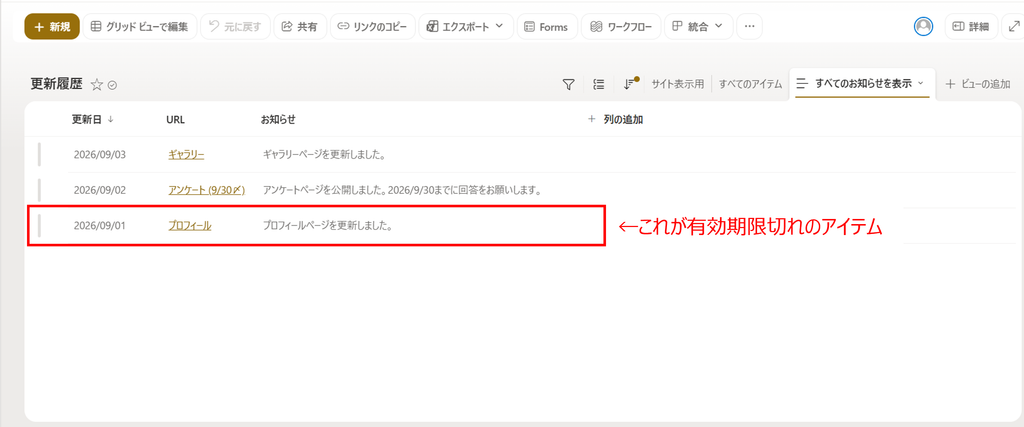
Task: Open the アンケート (9/30〆) link
Action: [206, 190]
